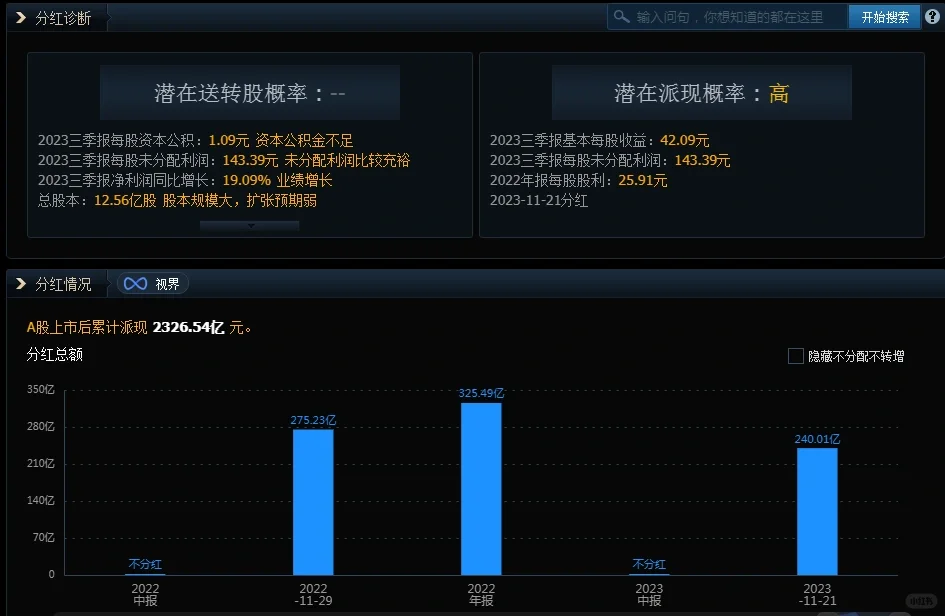Image resolution: width=945 pixels, height=616 pixels.
Task: Click the 视界 feature icon button
Action: [152, 283]
